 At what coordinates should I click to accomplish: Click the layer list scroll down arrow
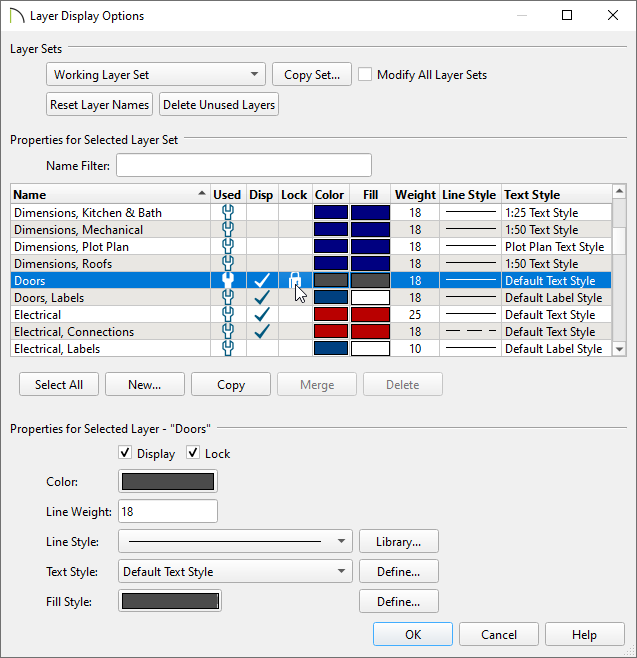[619, 349]
